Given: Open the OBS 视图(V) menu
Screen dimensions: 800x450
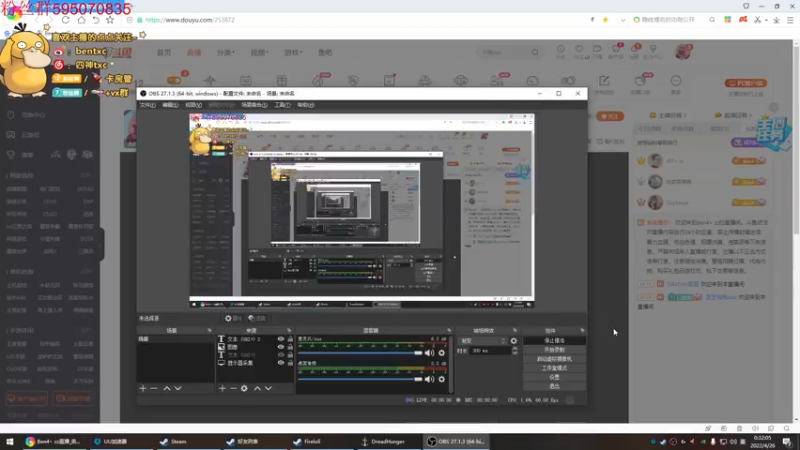Looking at the screenshot, I should tap(193, 105).
